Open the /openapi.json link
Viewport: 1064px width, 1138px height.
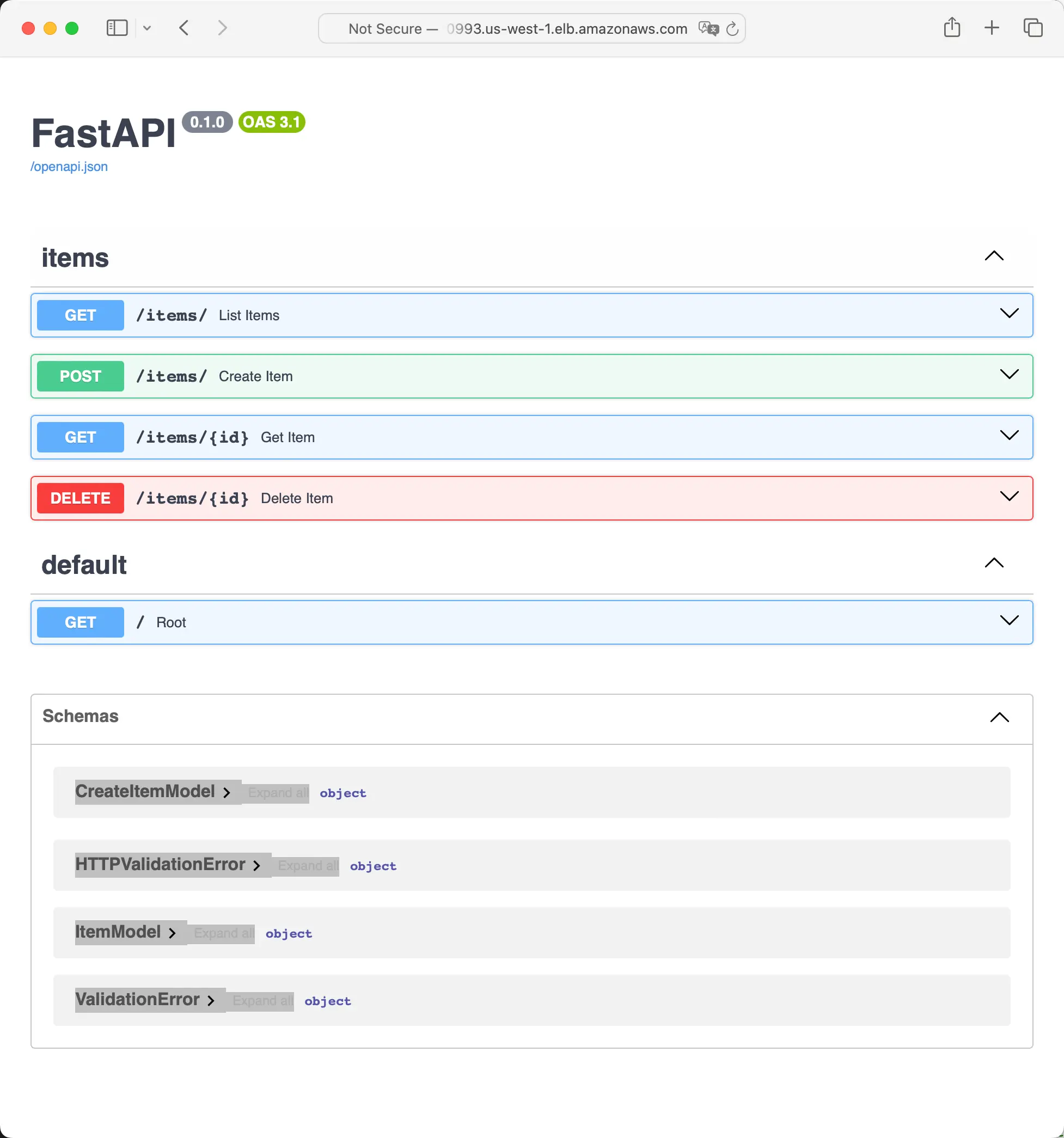click(69, 167)
